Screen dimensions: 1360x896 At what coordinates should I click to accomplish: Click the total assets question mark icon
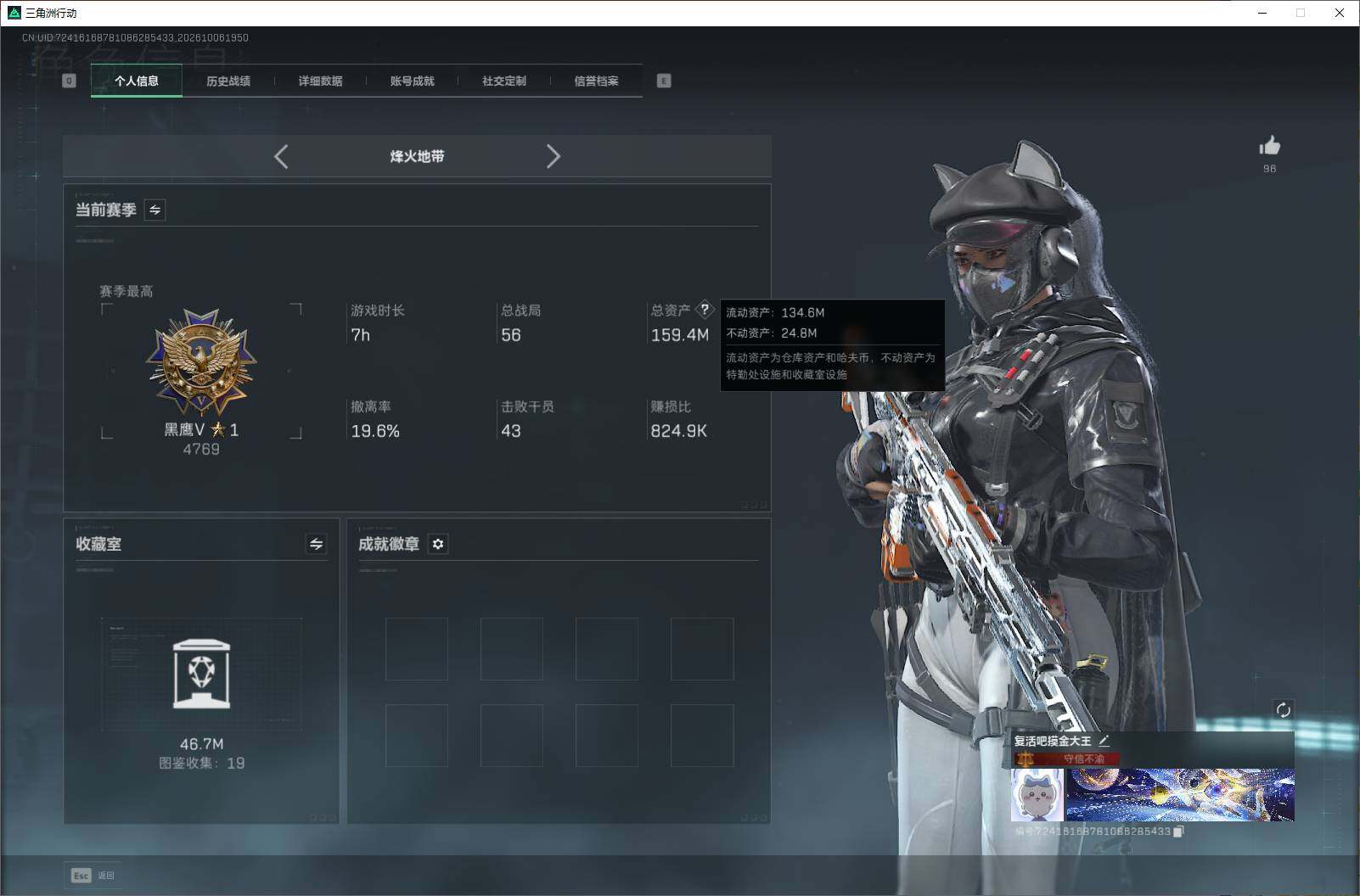[705, 310]
